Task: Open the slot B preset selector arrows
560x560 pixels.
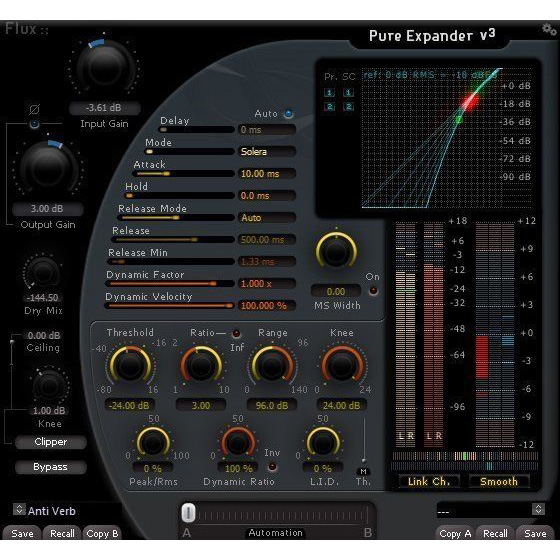Action: [x=538, y=509]
